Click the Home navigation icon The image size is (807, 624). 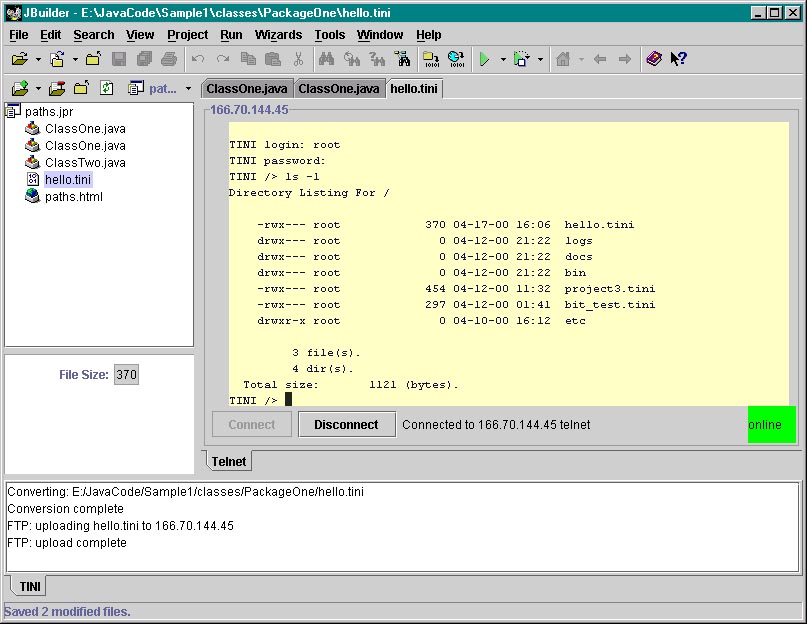563,60
